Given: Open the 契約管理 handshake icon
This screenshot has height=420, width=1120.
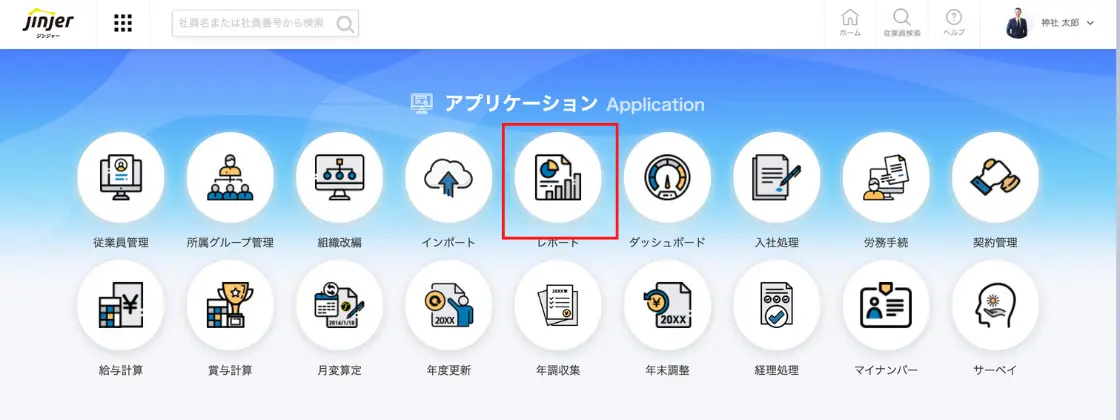Looking at the screenshot, I should click(x=995, y=176).
